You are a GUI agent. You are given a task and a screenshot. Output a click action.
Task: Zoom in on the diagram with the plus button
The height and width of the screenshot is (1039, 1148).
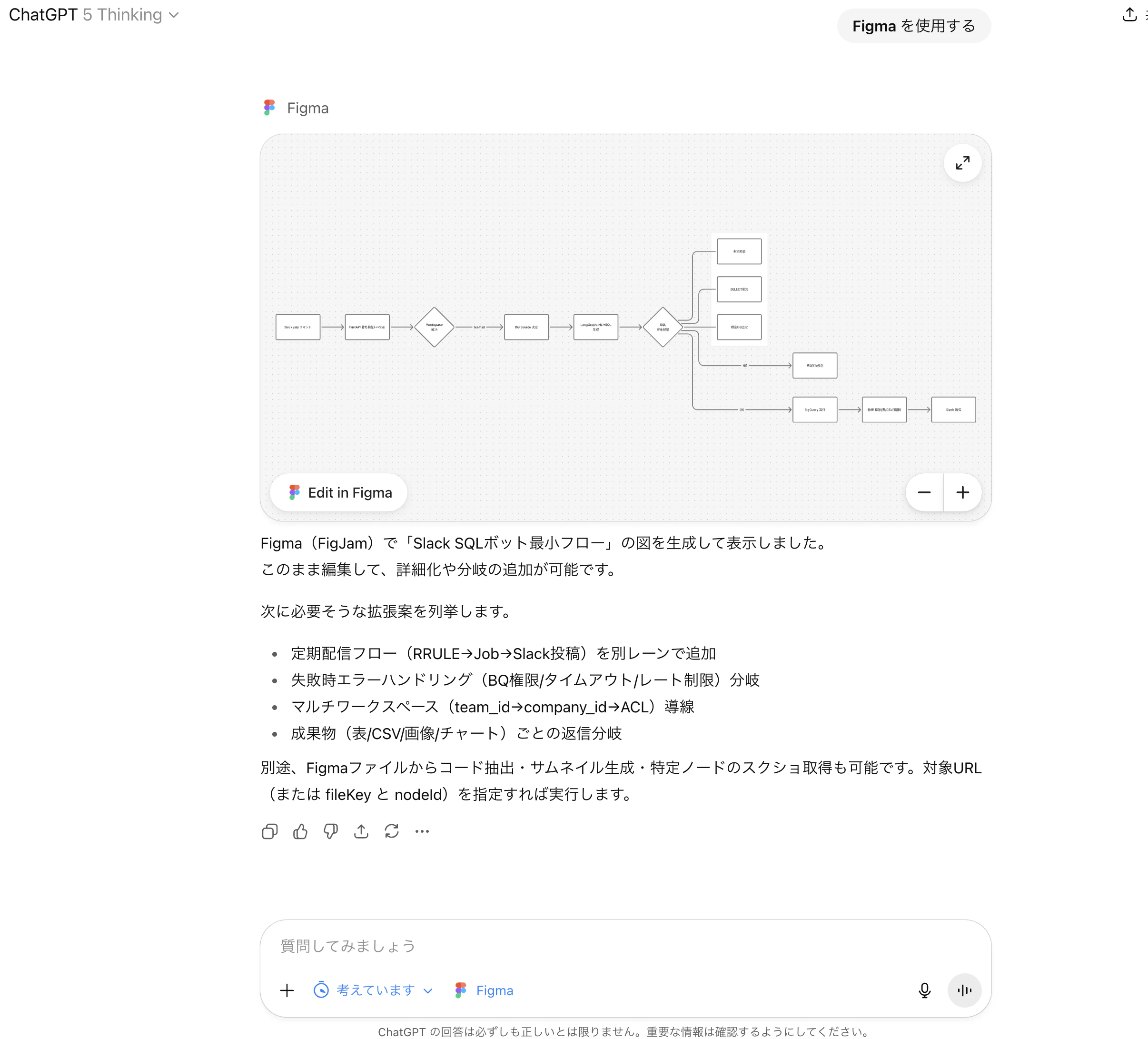(x=962, y=492)
